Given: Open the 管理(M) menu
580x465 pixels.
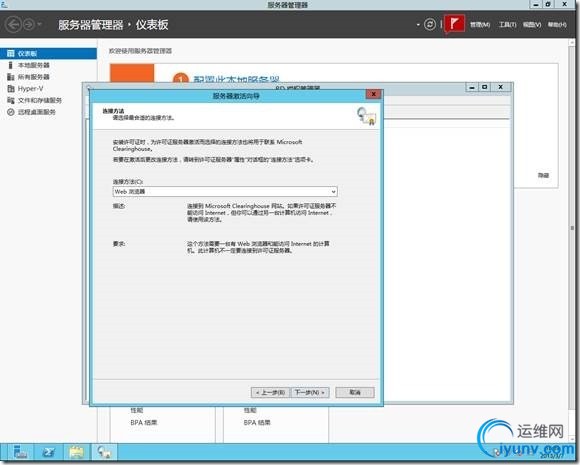Looking at the screenshot, I should pos(480,25).
